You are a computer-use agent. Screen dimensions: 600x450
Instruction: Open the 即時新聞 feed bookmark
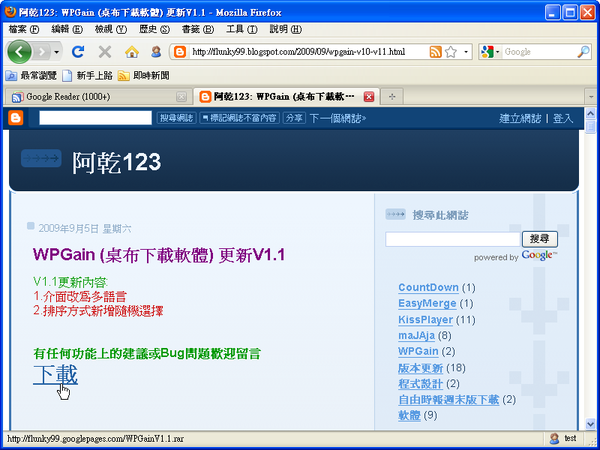pyautogui.click(x=143, y=76)
